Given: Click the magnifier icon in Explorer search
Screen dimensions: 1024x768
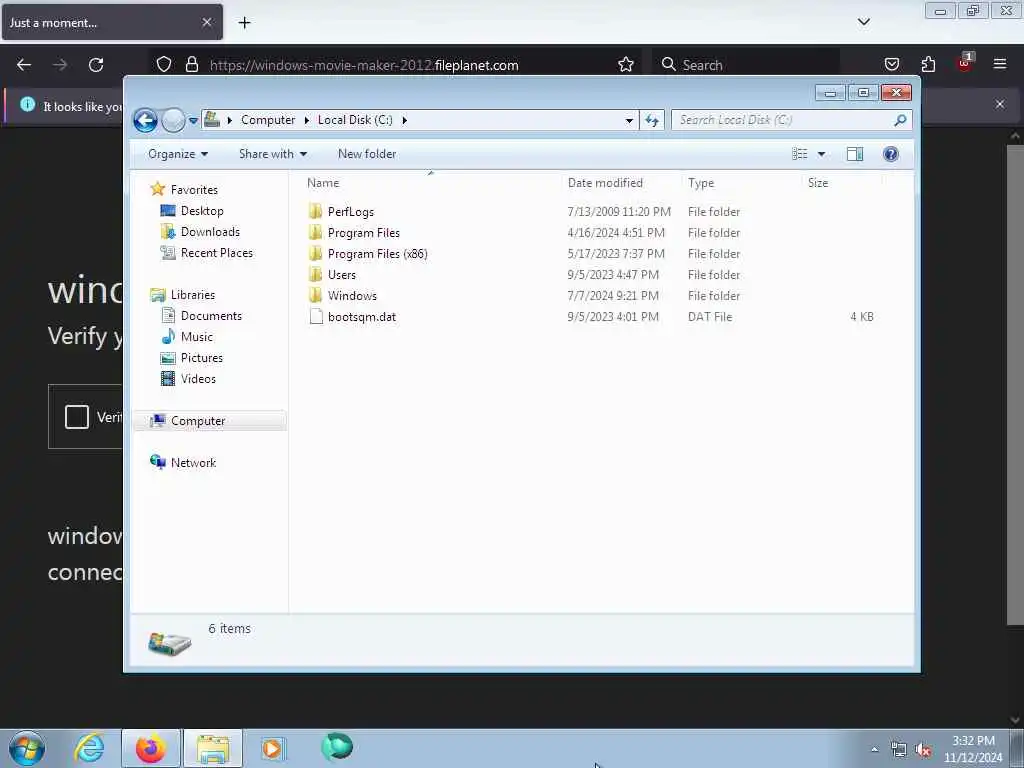Looking at the screenshot, I should pyautogui.click(x=900, y=120).
